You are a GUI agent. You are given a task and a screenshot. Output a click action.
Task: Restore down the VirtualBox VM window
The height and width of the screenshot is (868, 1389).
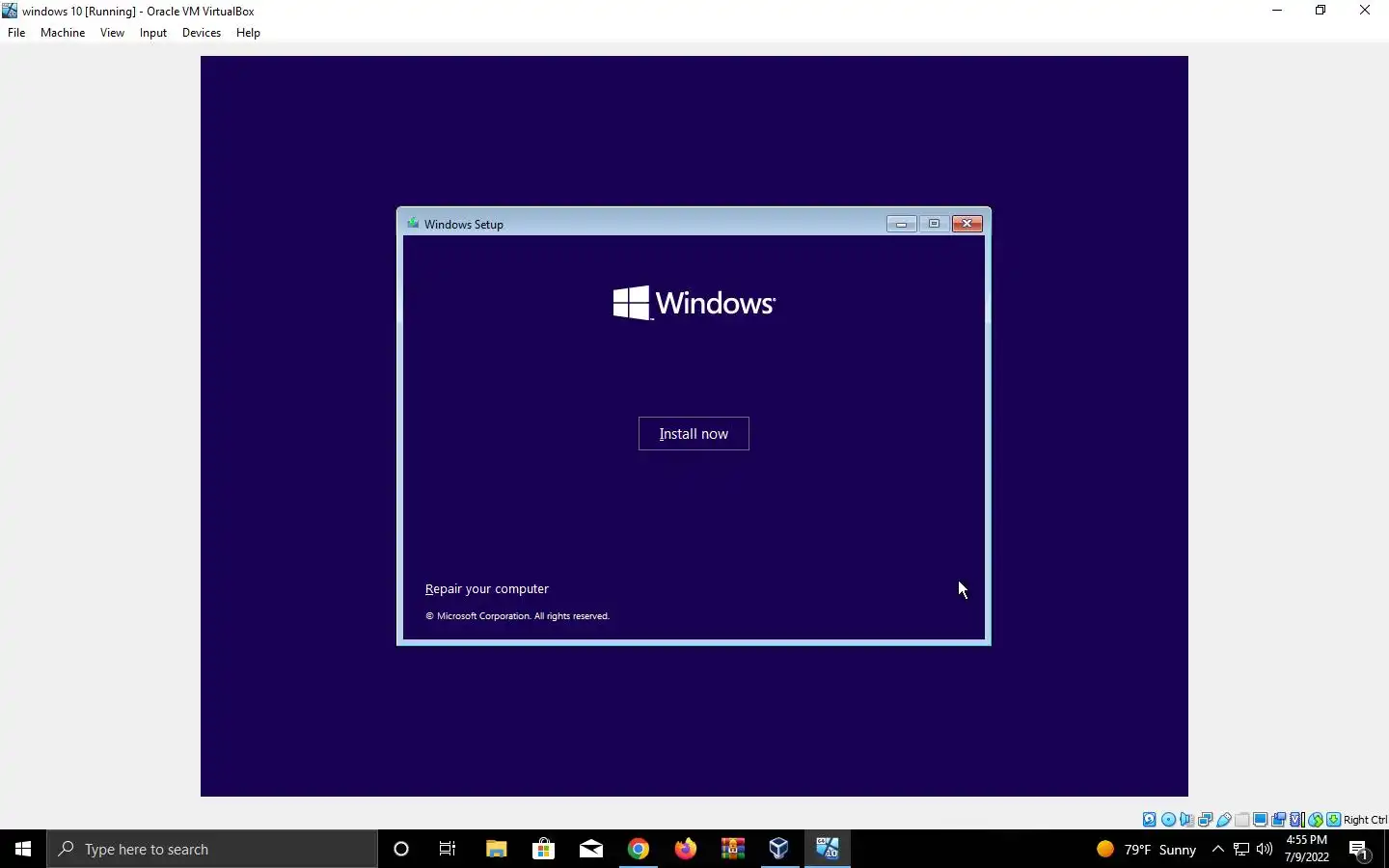1321,11
